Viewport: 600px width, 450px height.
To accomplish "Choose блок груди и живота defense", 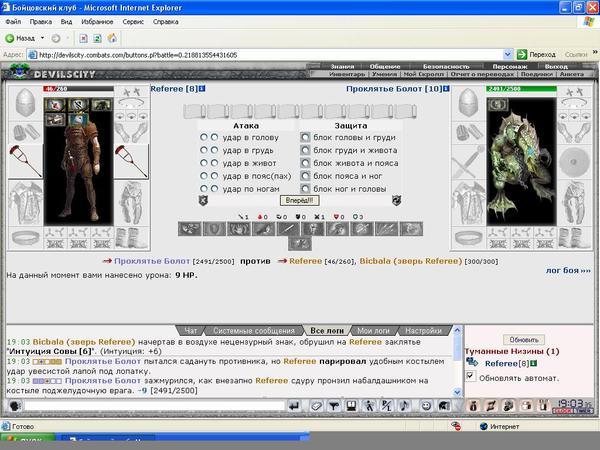I will click(x=305, y=150).
